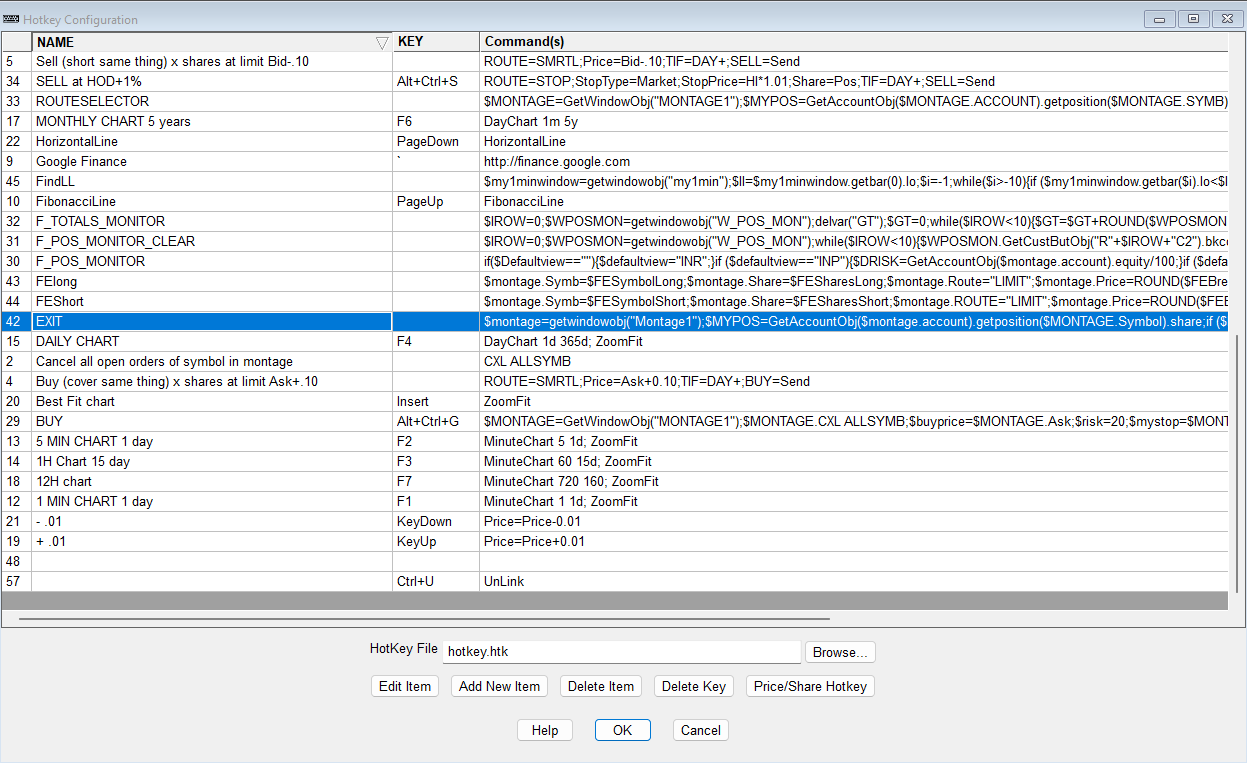1247x763 pixels.
Task: Select the - .01 price row
Action: tap(615, 521)
